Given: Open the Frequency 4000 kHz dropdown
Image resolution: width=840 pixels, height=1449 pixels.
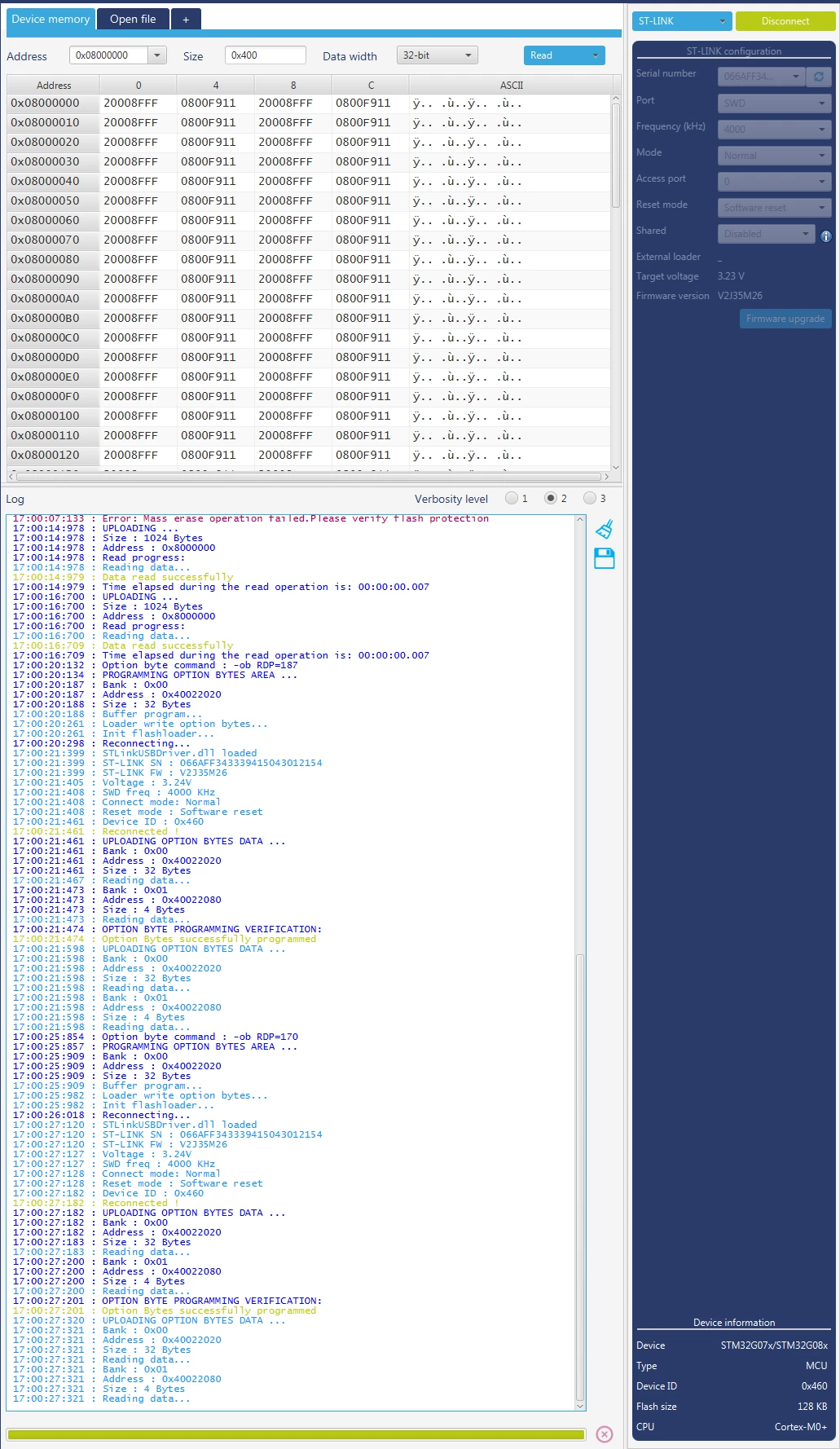Looking at the screenshot, I should coord(774,130).
